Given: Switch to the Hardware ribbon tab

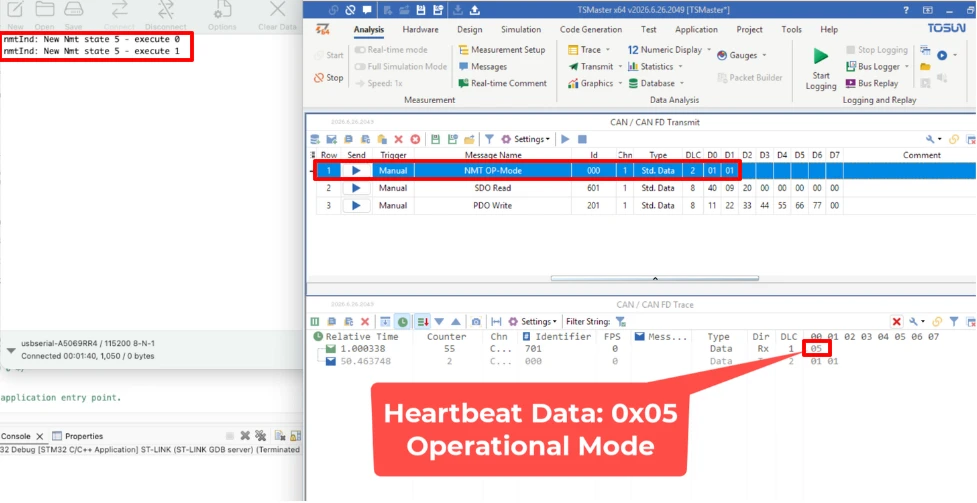Looking at the screenshot, I should (420, 29).
